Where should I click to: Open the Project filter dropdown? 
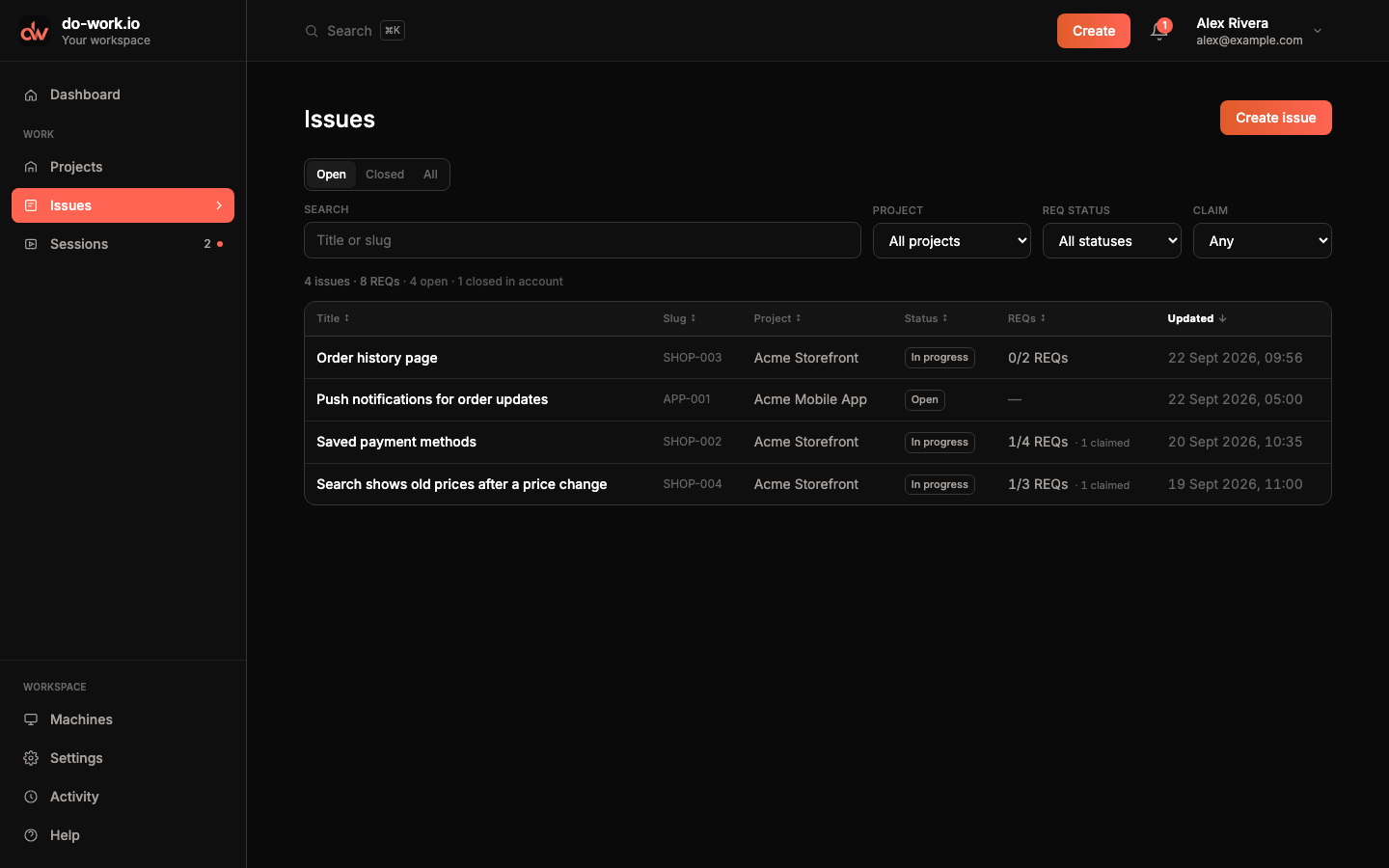pyautogui.click(x=952, y=241)
